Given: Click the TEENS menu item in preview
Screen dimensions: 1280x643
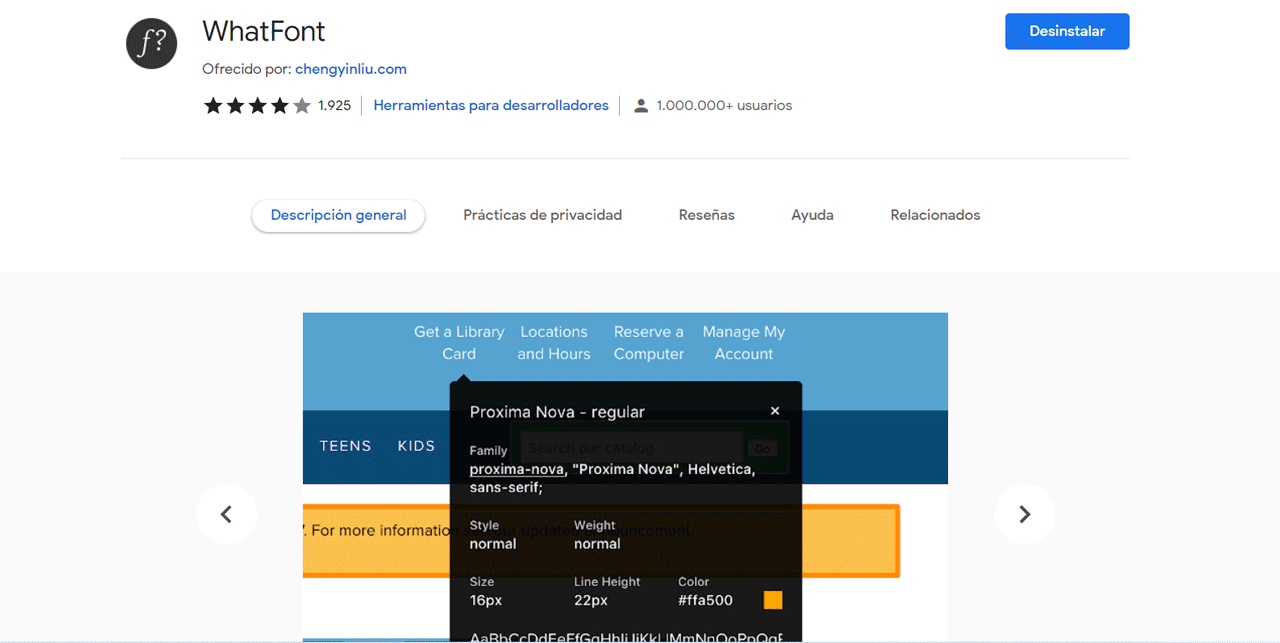Looking at the screenshot, I should click(345, 446).
